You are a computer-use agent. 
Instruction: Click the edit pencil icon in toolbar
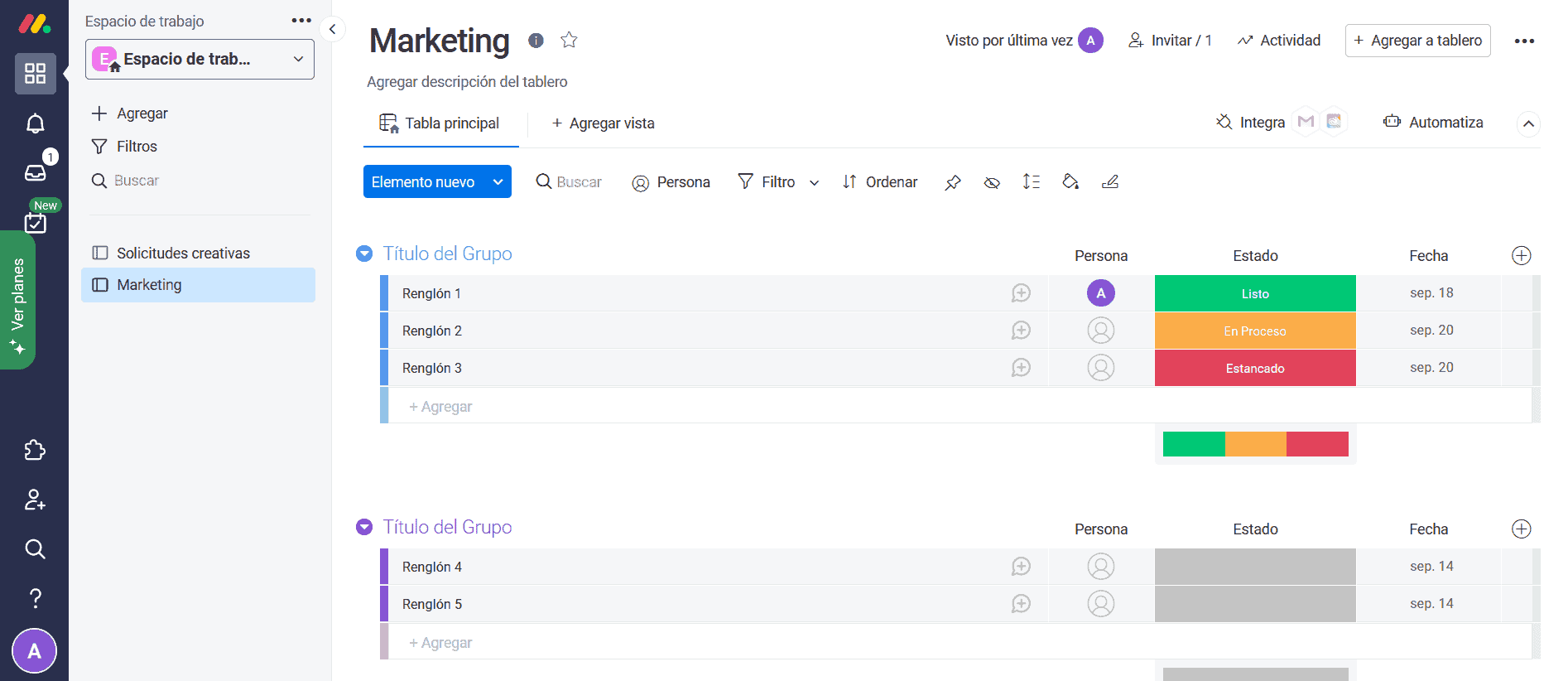click(x=1110, y=181)
